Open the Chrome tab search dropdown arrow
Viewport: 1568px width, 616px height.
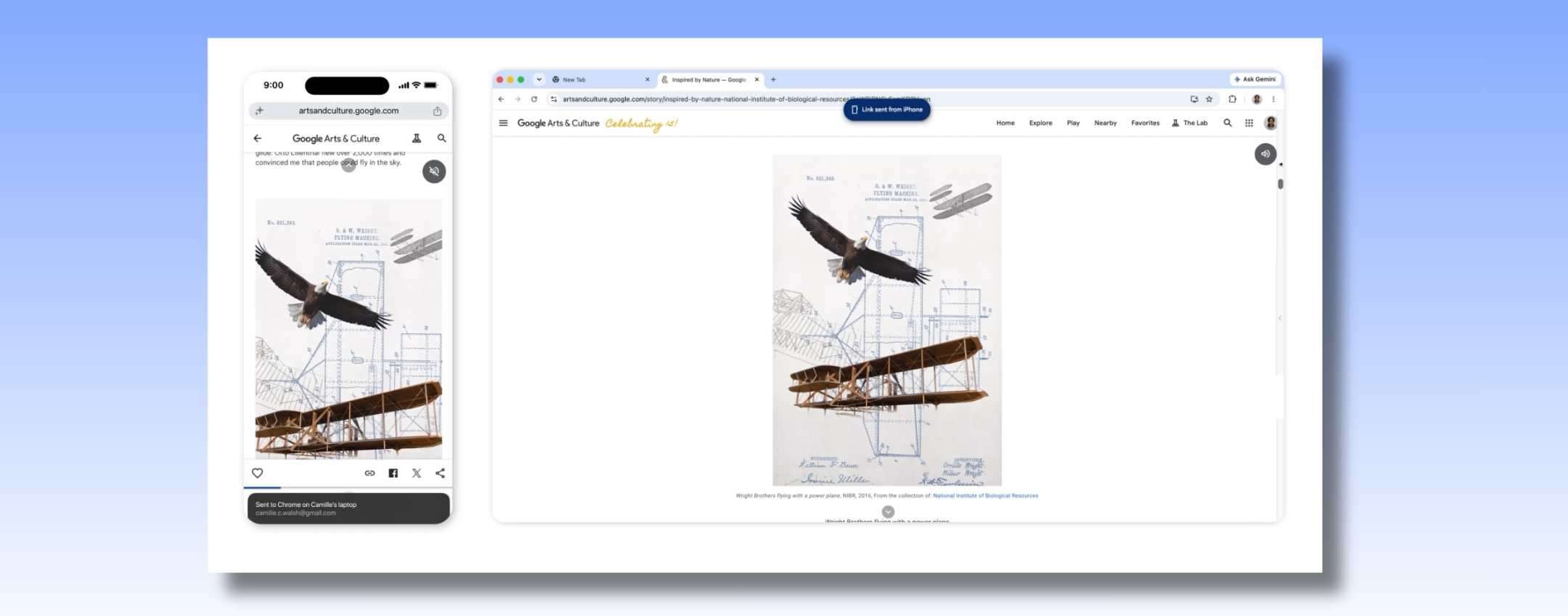539,79
